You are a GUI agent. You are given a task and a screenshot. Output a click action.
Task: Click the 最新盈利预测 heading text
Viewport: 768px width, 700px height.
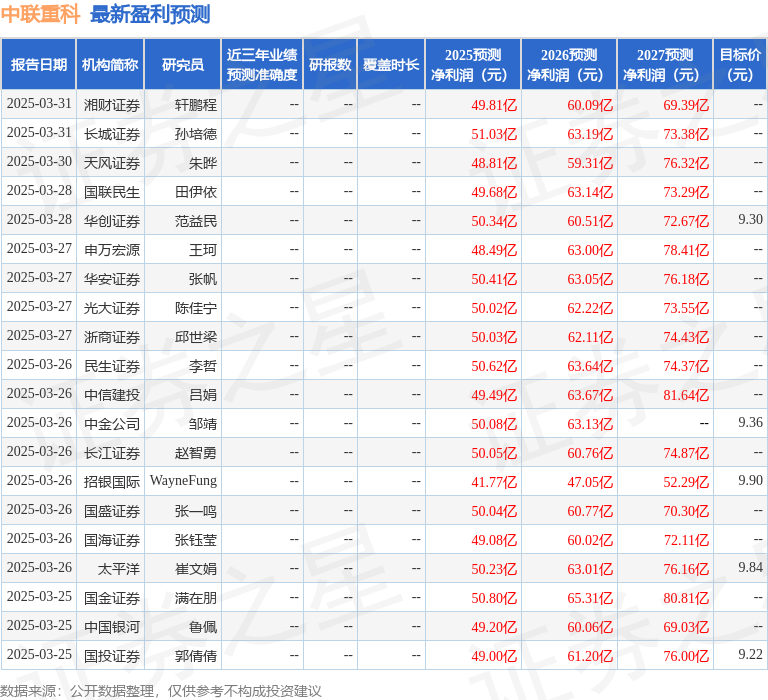pyautogui.click(x=150, y=14)
